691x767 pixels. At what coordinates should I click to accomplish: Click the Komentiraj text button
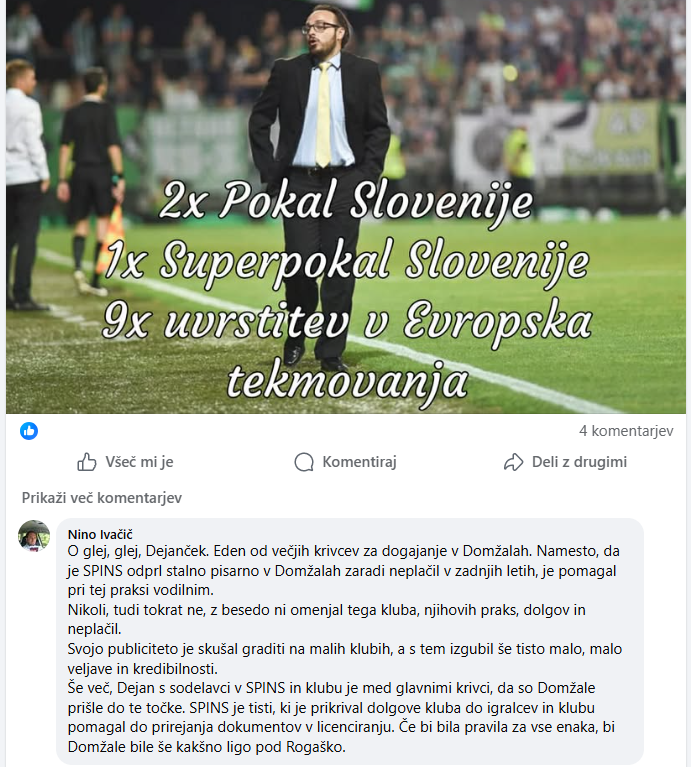359,462
